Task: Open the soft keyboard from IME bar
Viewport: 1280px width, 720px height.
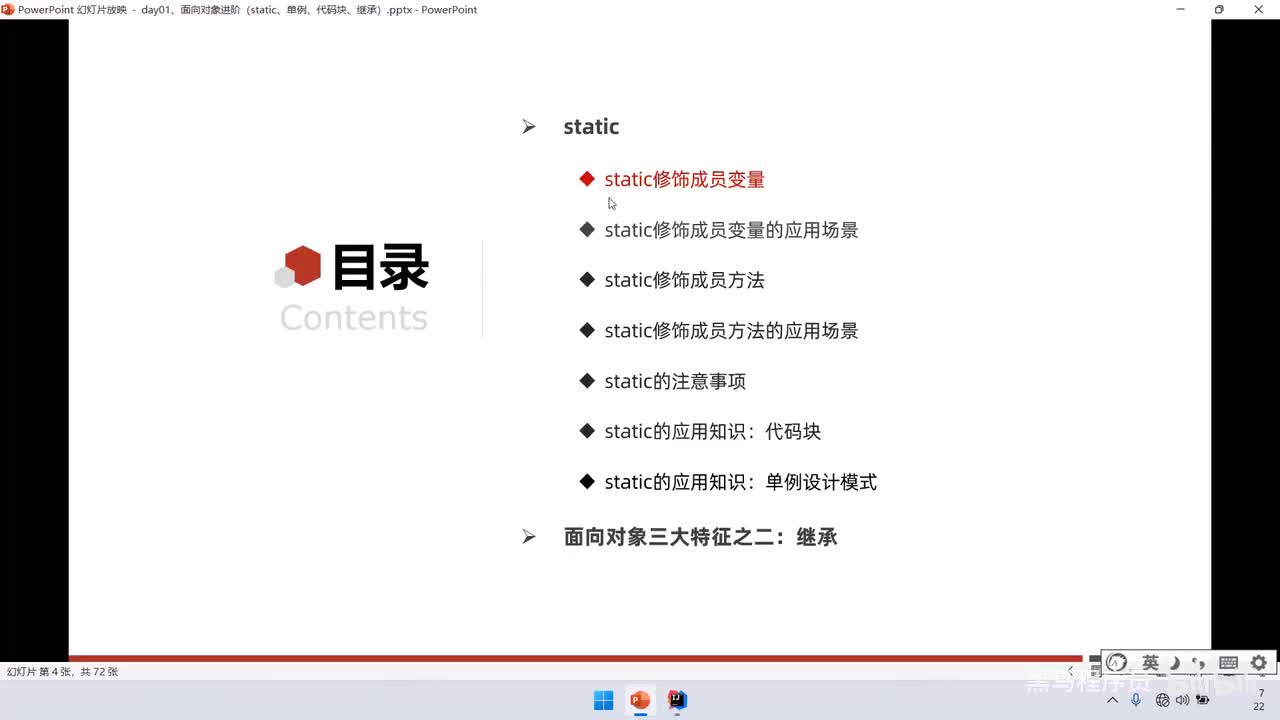Action: coord(1229,663)
